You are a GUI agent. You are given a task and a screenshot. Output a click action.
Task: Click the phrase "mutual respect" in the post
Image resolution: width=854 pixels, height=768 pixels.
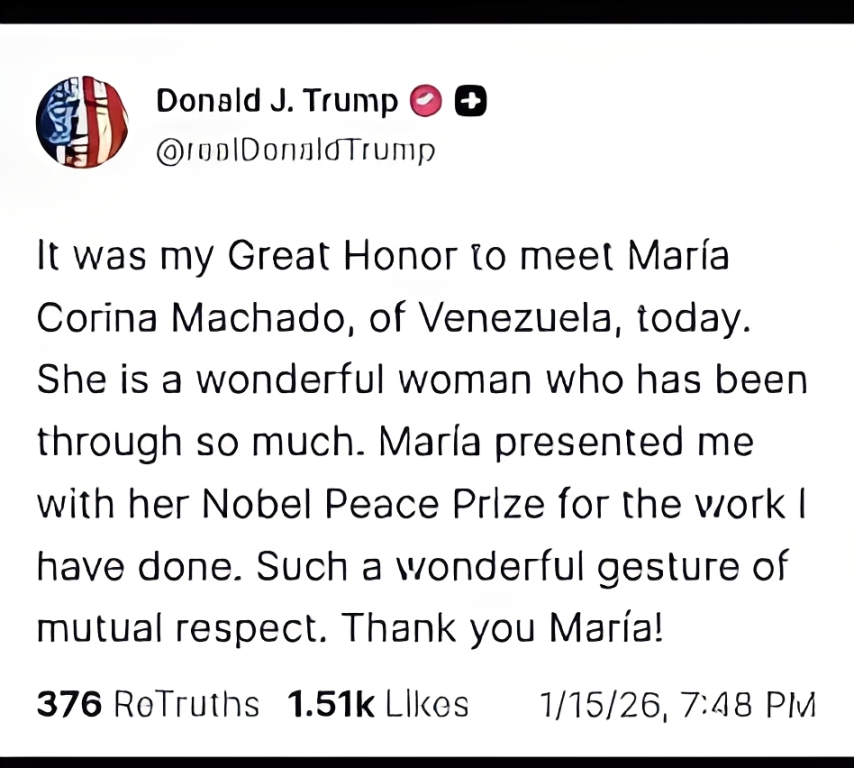pos(180,629)
